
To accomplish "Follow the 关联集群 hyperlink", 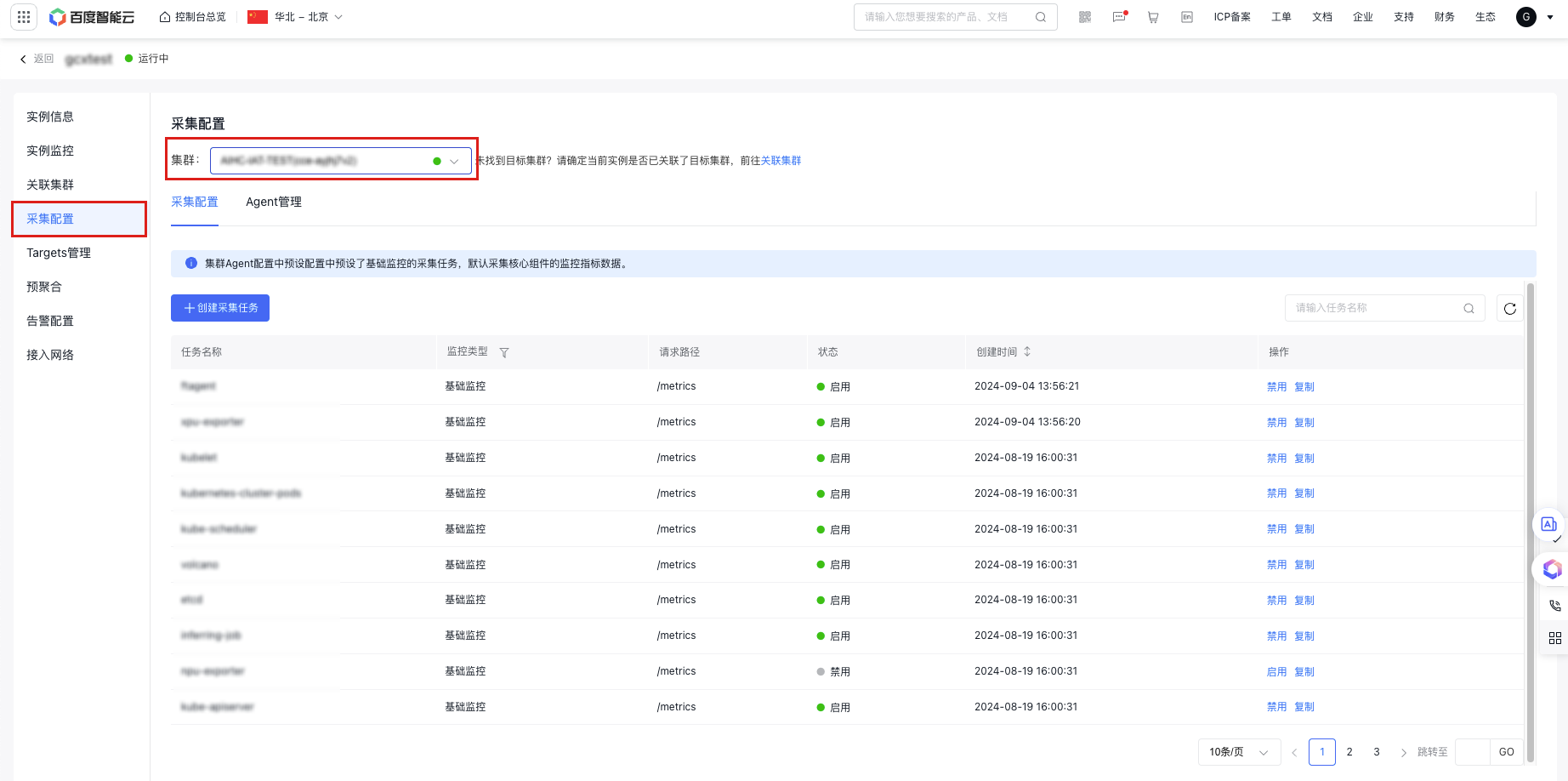I will 781,161.
